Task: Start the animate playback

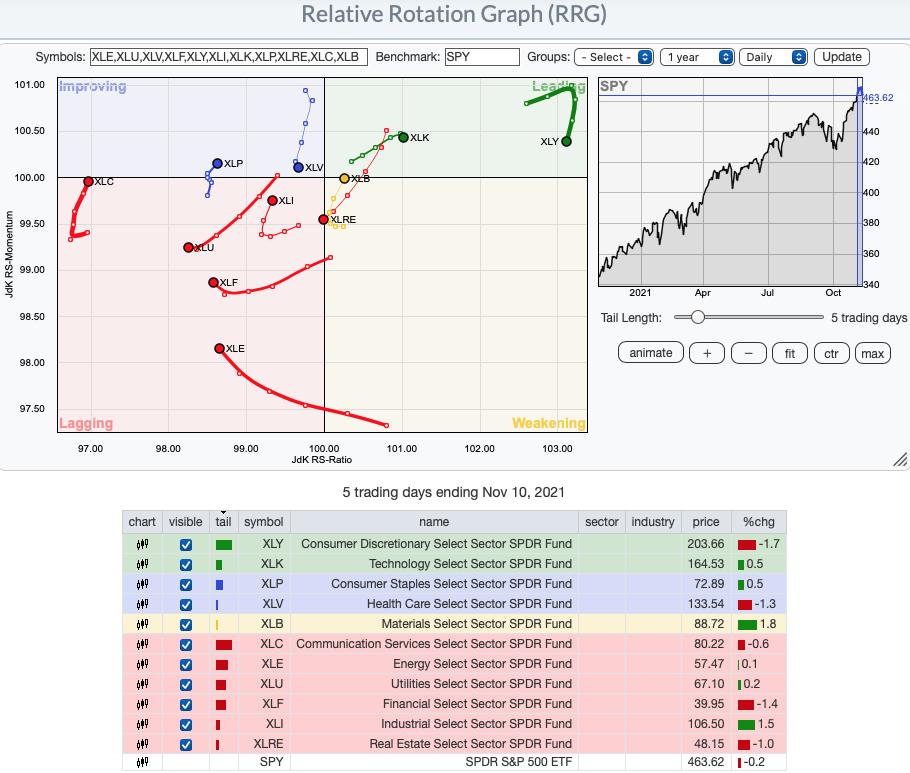Action: (x=651, y=353)
